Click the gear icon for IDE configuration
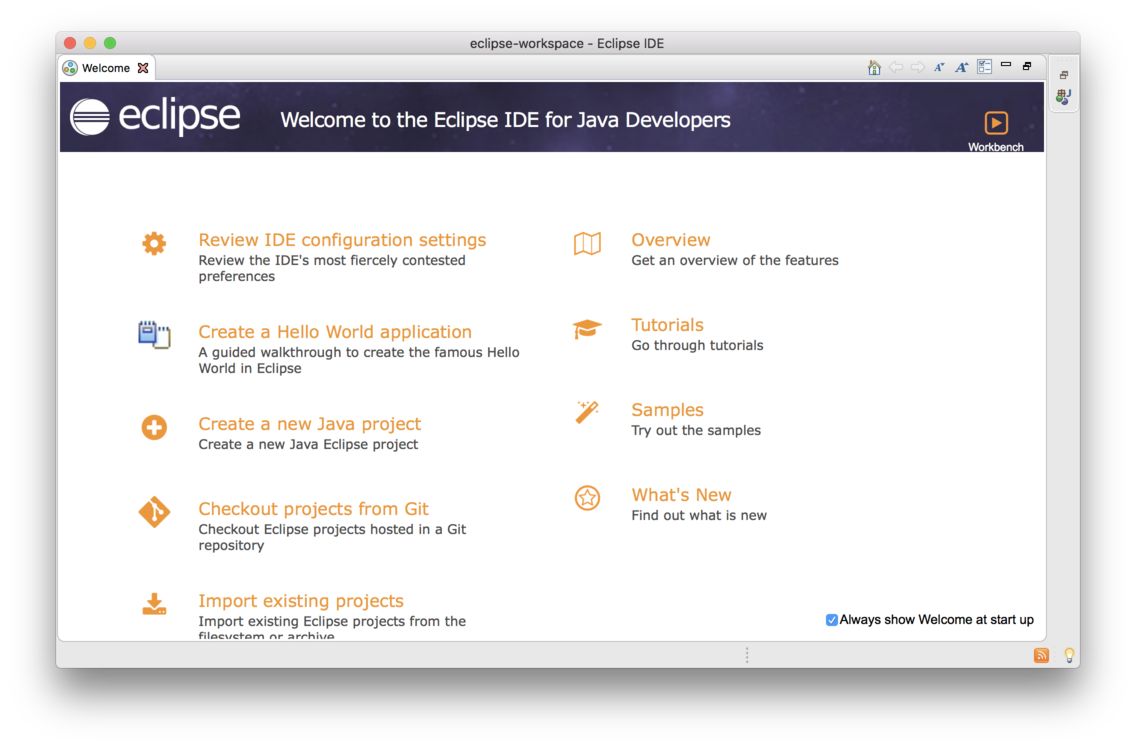1136x748 pixels. 154,243
